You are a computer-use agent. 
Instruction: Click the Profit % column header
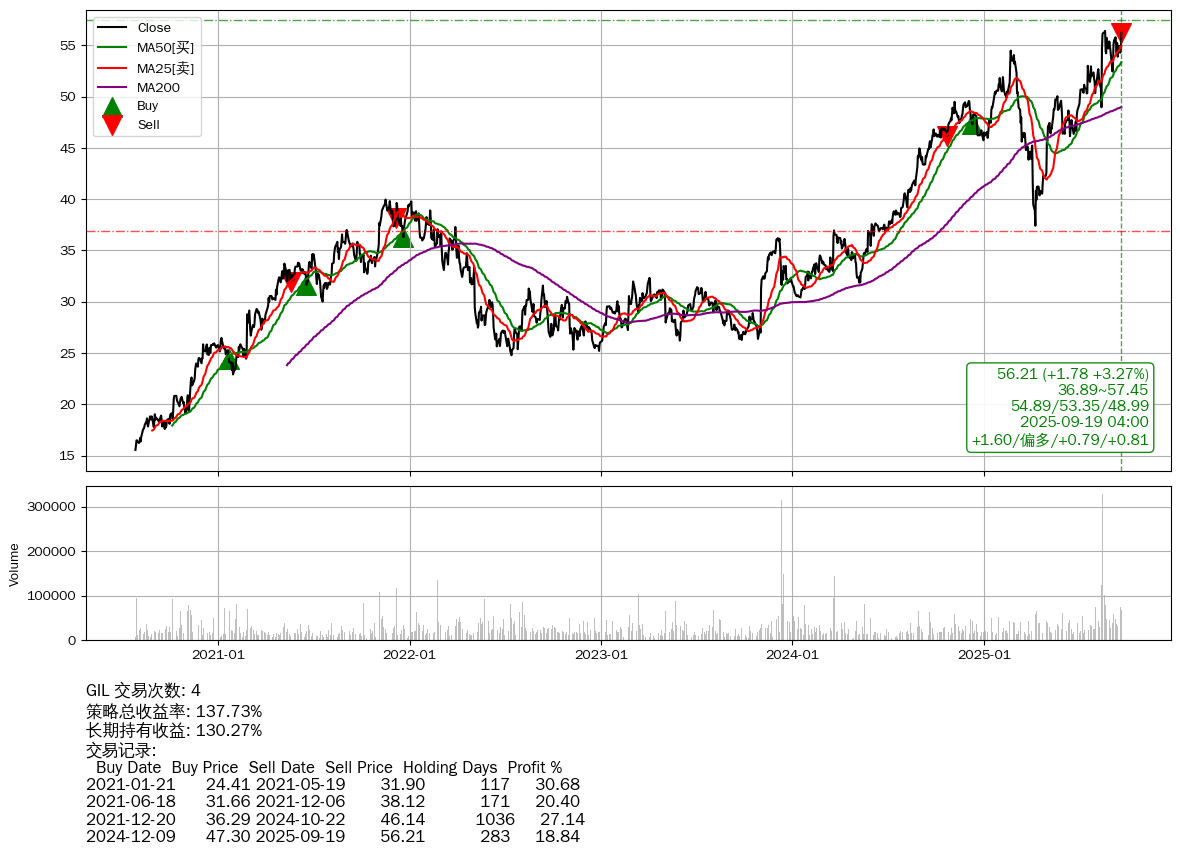click(x=534, y=768)
